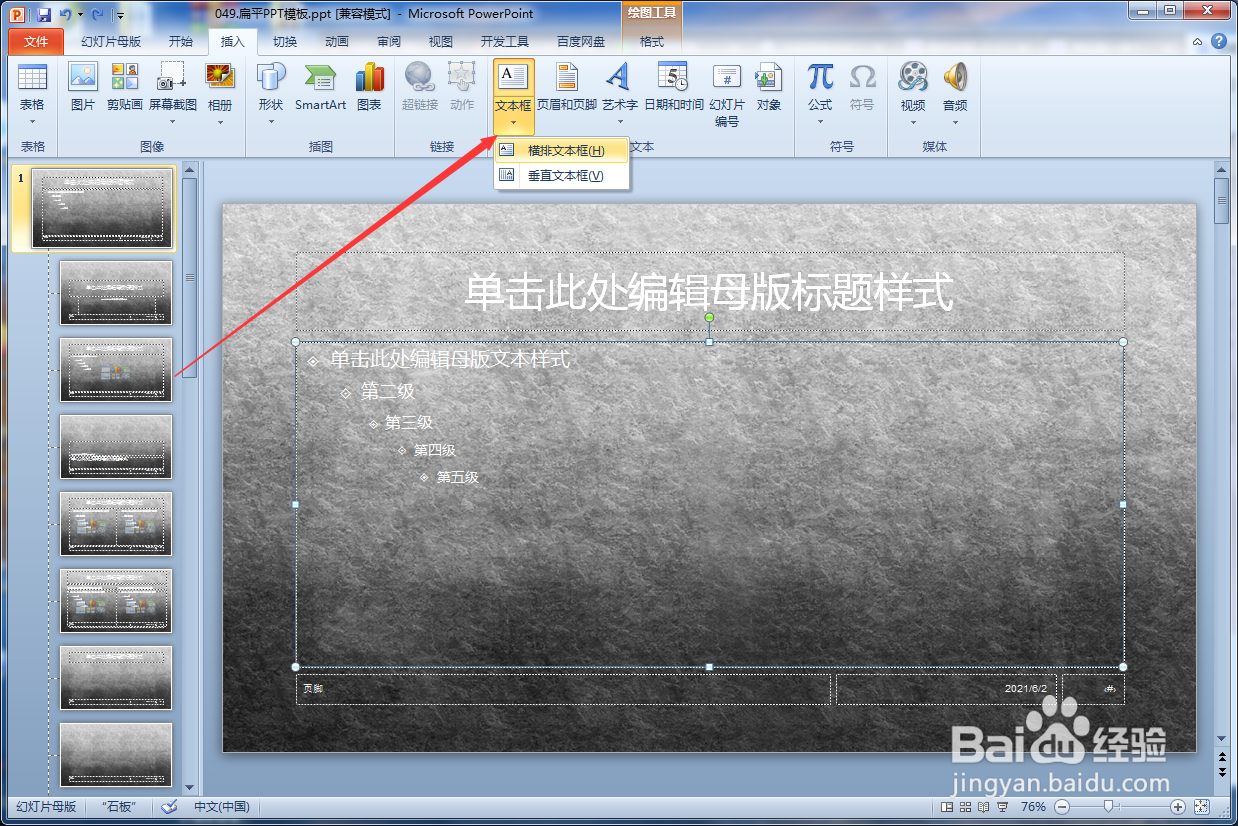Click the spell check status bar icon
Screen dimensions: 1238x826
[x=169, y=806]
